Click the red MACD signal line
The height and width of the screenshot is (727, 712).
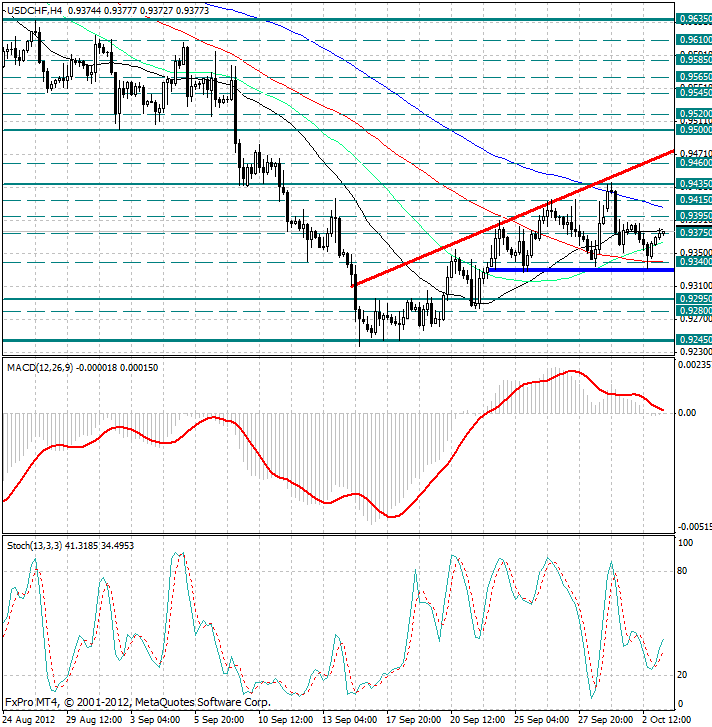[334, 443]
